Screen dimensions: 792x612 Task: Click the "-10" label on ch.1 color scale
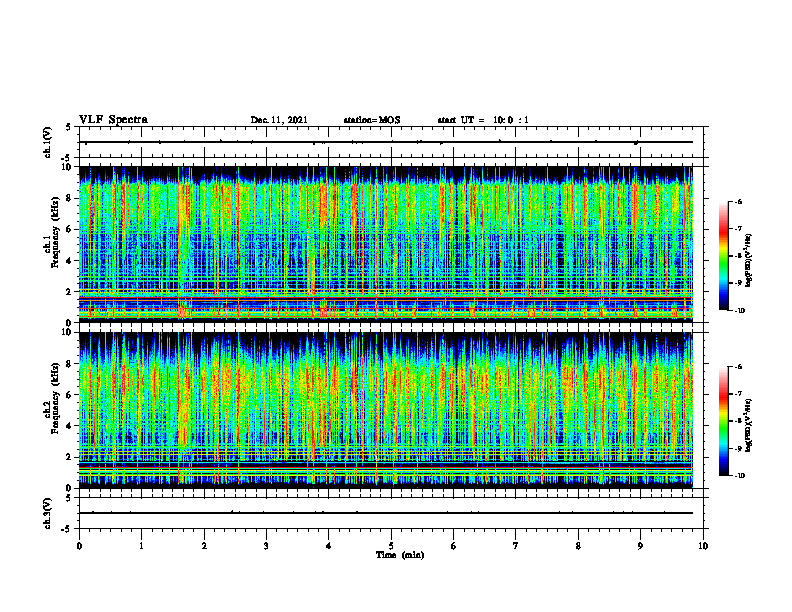pos(739,311)
